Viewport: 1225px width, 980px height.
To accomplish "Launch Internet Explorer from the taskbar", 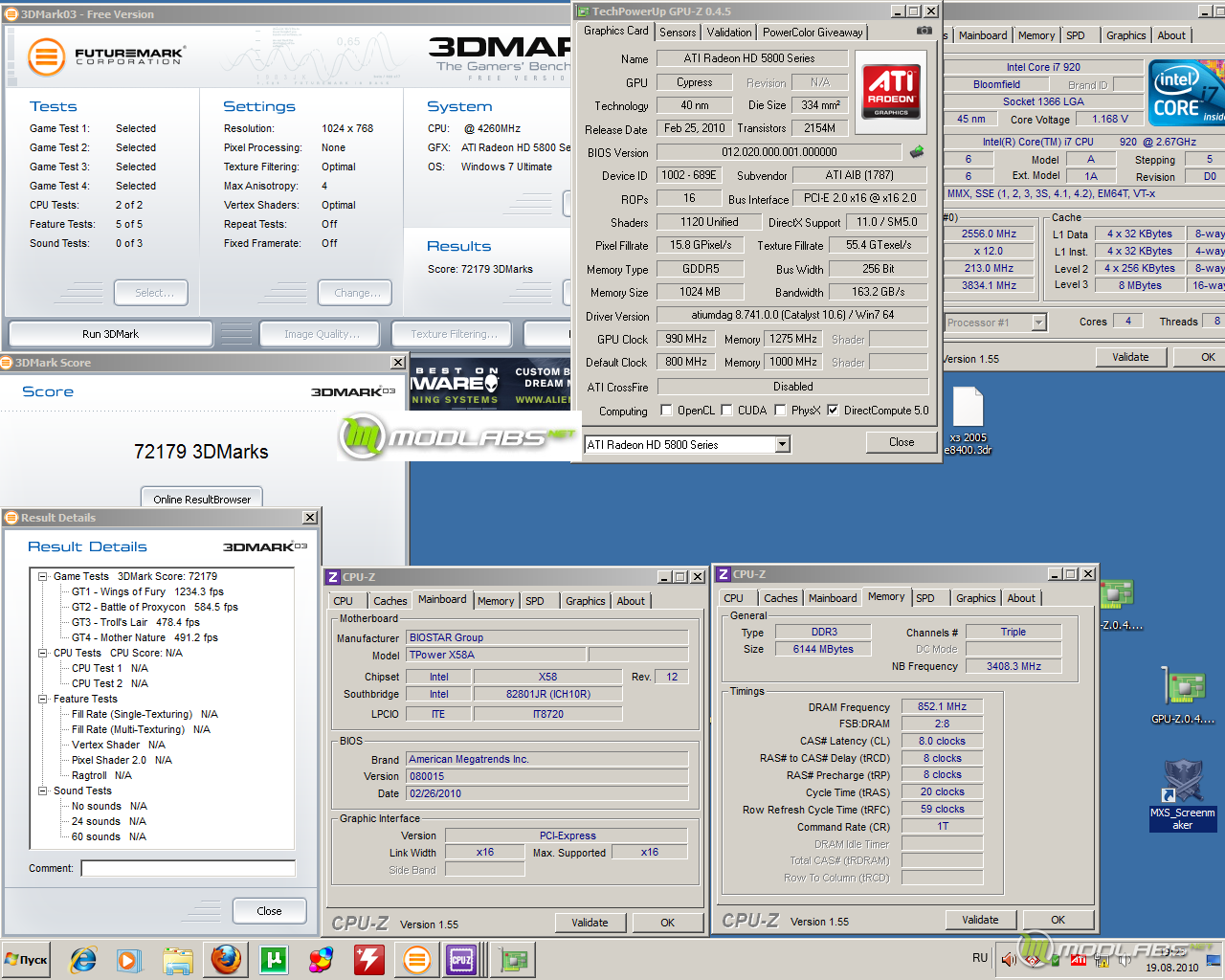I will point(84,959).
